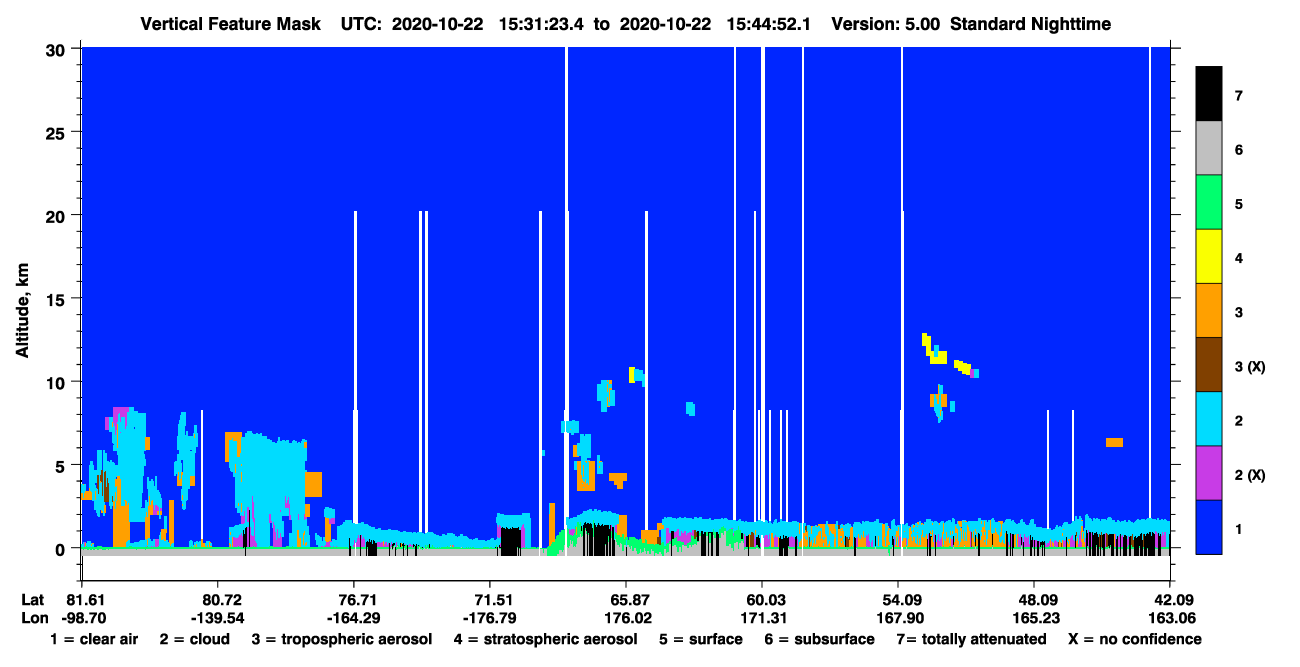1300x667 pixels.
Task: Click legend text '4 = stratospheric aerosol'
Action: [545, 639]
